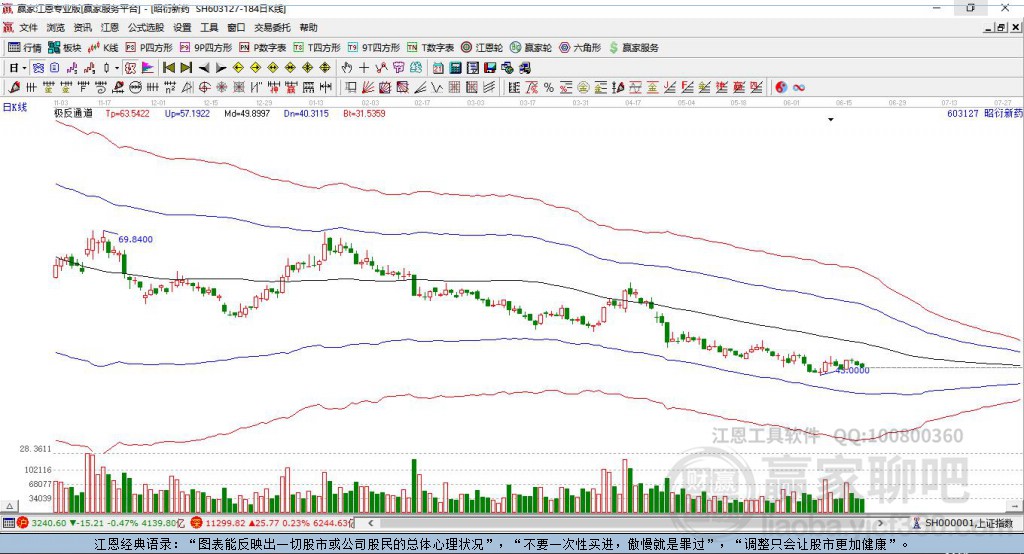Screen dimensions: 1024x554
Task: Click the 极反通道 indicator name
Action: coord(73,113)
